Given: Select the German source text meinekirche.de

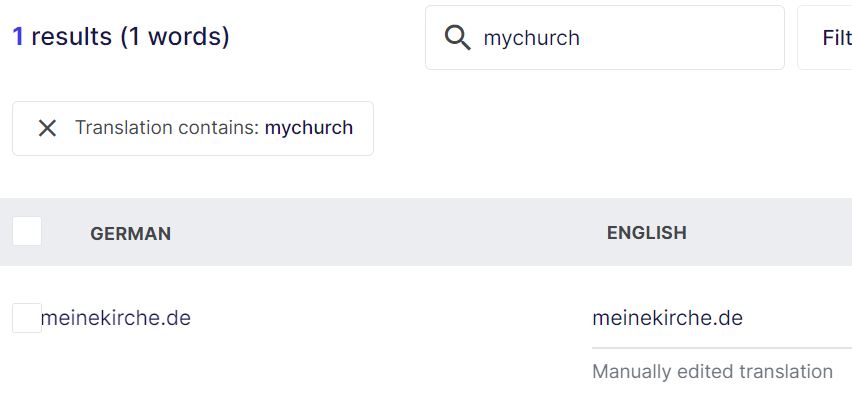Looking at the screenshot, I should point(116,318).
